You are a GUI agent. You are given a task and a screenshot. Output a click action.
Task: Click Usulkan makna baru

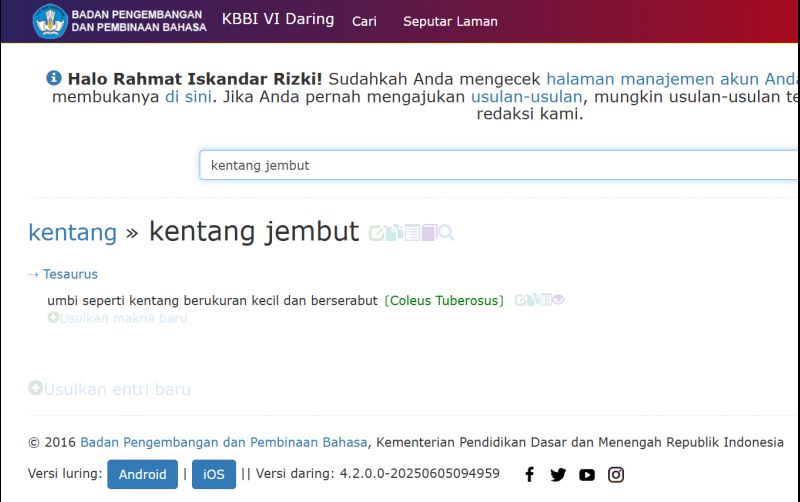pos(117,318)
